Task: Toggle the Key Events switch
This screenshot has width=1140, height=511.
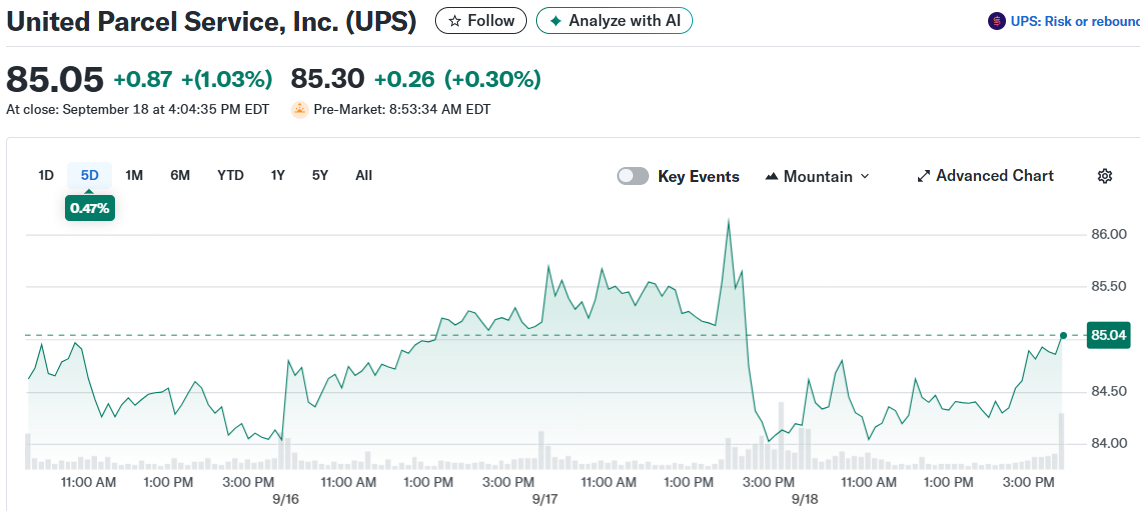Action: pyautogui.click(x=633, y=176)
